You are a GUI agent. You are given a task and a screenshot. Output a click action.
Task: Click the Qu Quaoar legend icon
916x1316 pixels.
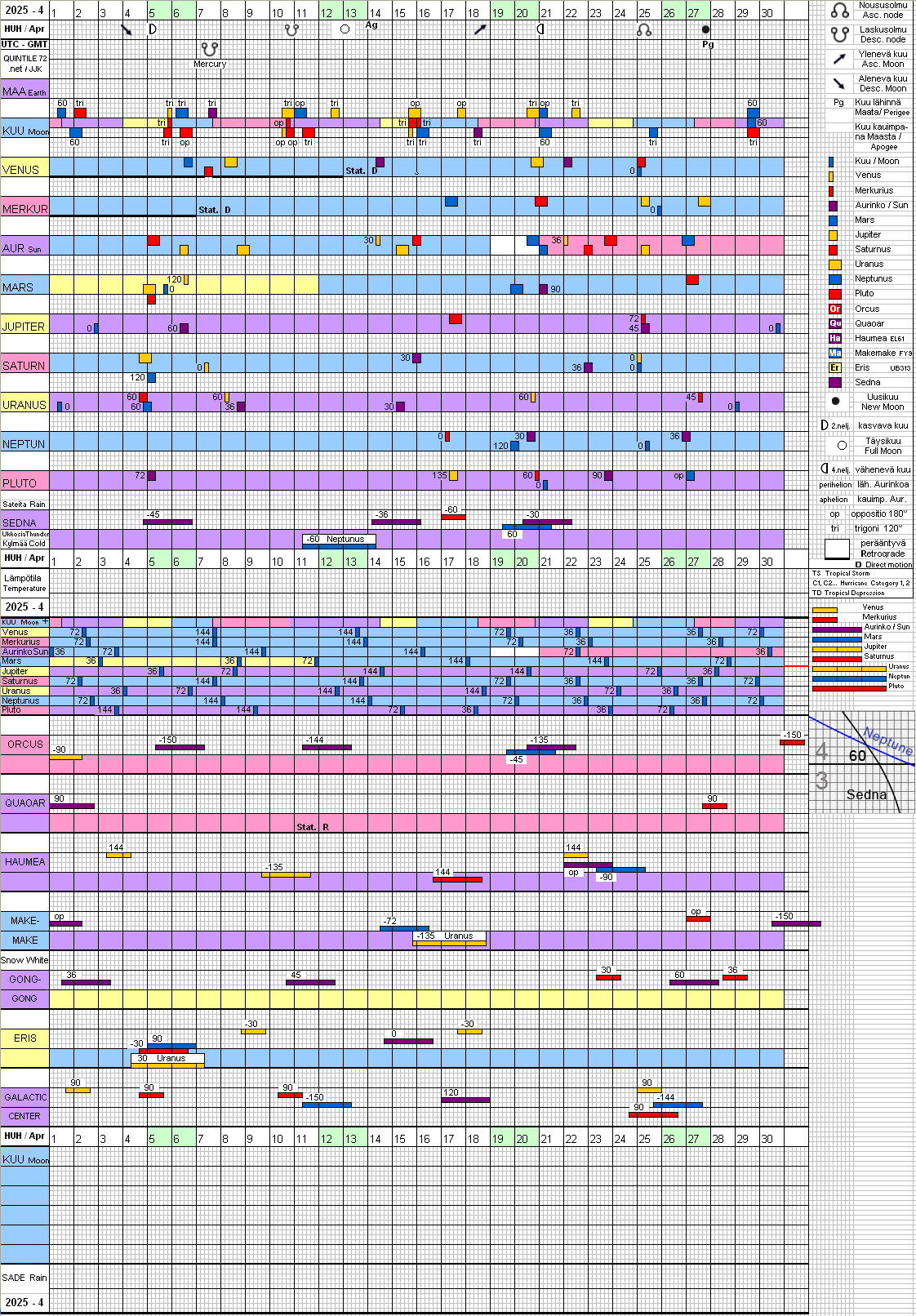click(834, 323)
